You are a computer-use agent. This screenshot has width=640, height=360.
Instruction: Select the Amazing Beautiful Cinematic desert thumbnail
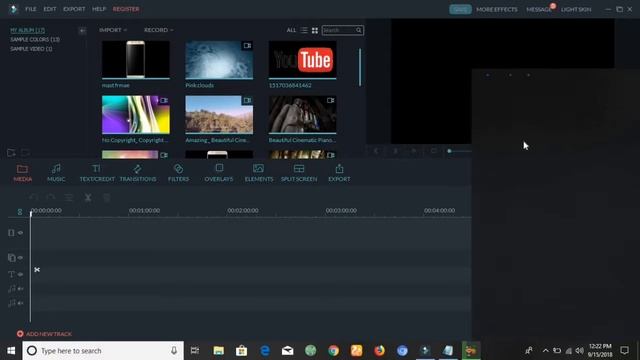(x=219, y=115)
